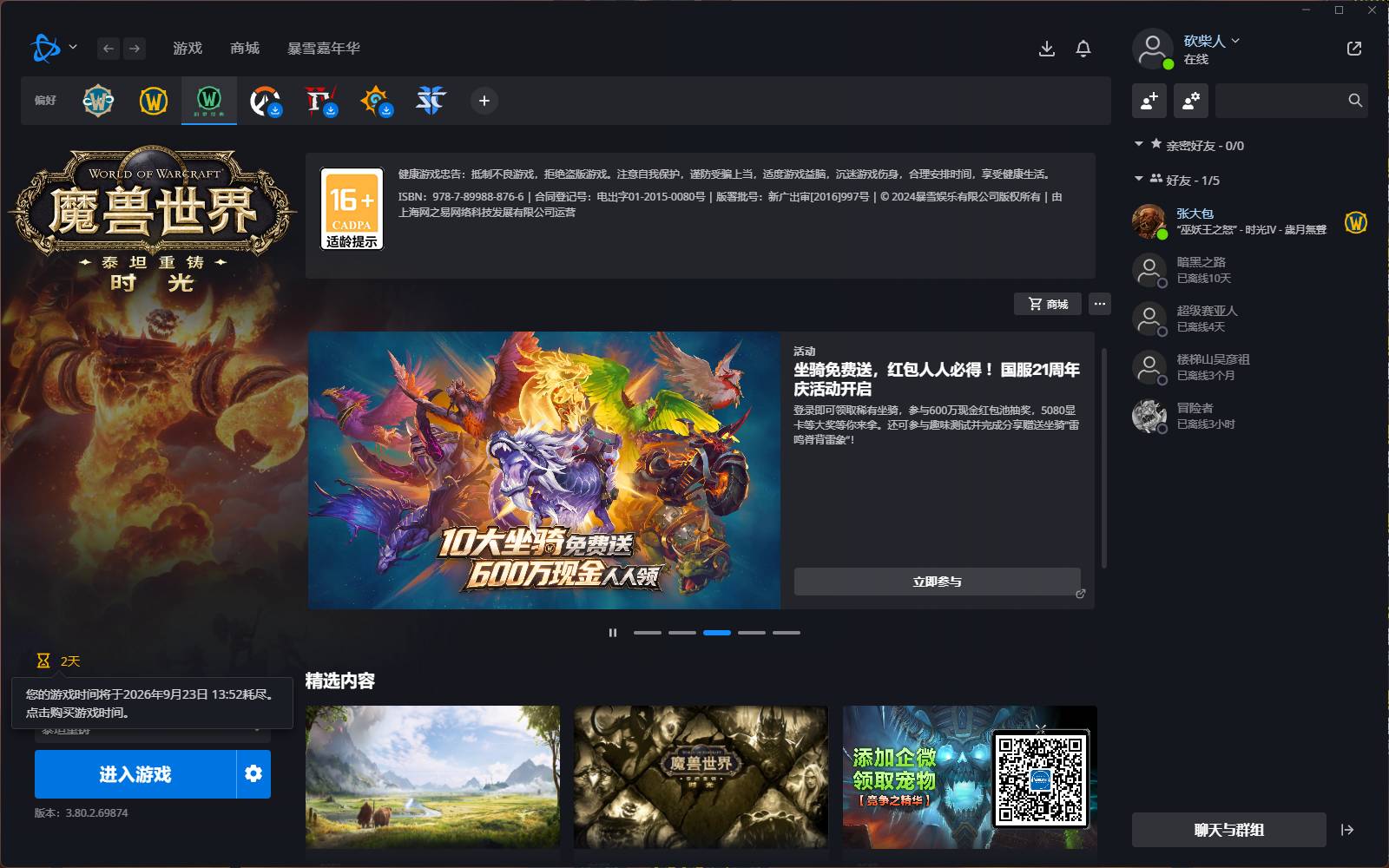Screen dimensions: 1389x868
Task: Add a game to favorites bar
Action: (x=484, y=101)
